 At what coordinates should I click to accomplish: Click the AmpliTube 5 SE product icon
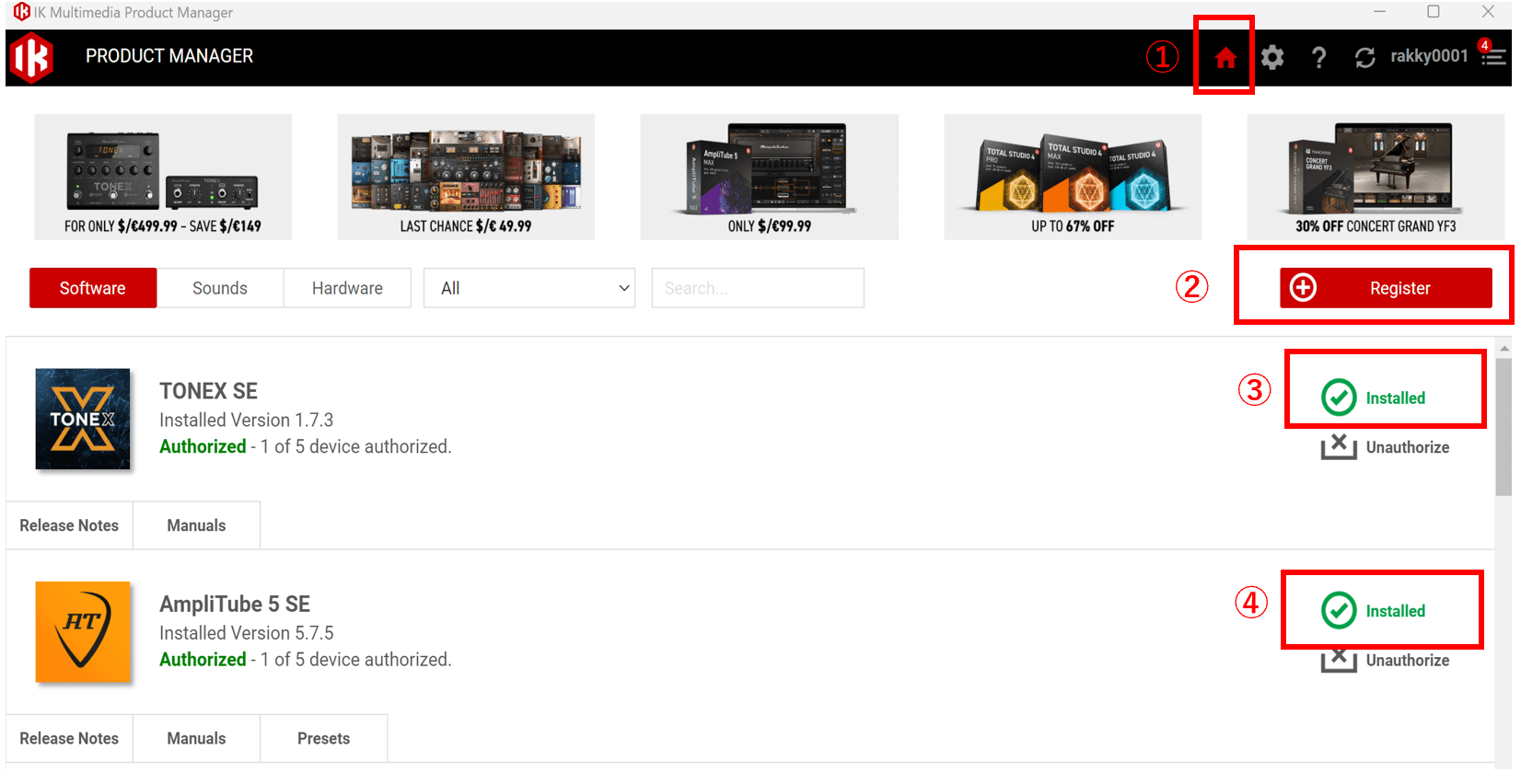tap(83, 631)
